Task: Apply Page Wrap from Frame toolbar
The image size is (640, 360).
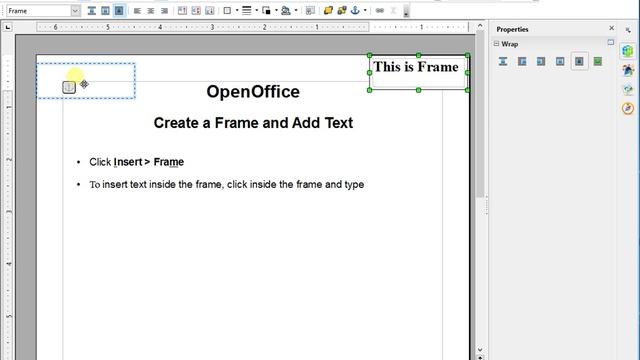Action: tap(105, 11)
